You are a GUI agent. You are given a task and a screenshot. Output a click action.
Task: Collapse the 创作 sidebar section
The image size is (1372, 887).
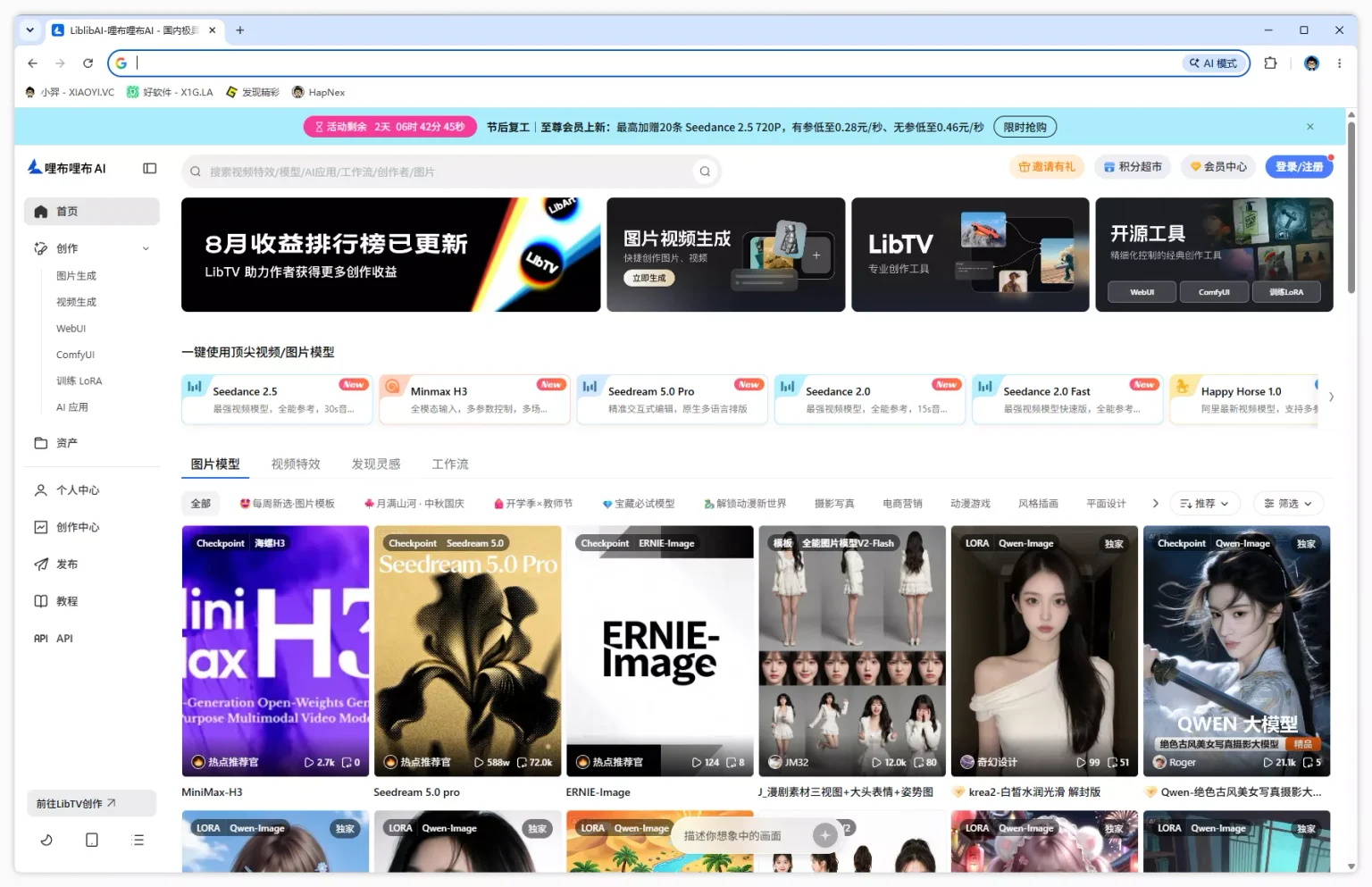(146, 248)
